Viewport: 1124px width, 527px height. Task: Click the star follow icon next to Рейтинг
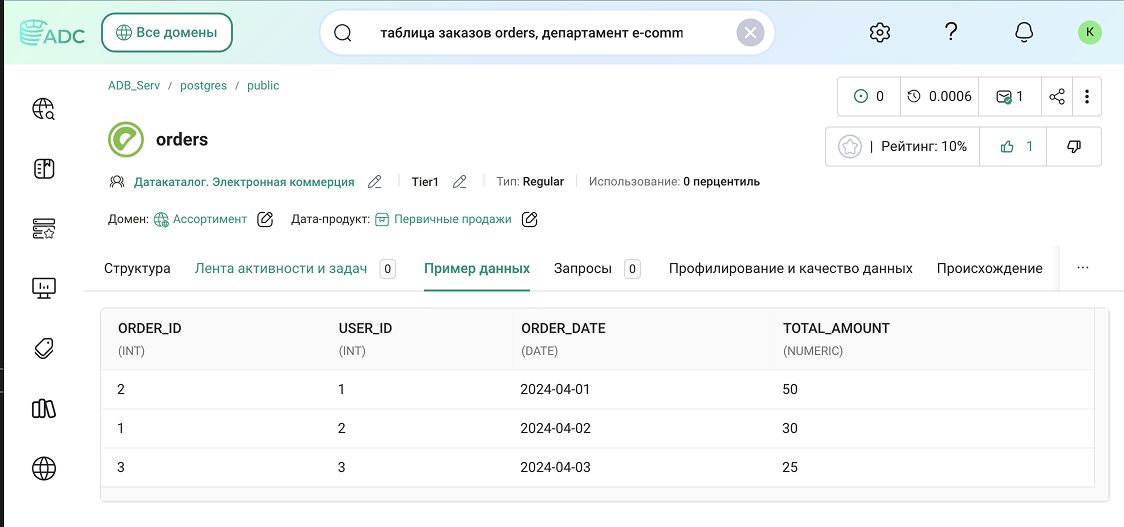[x=850, y=146]
